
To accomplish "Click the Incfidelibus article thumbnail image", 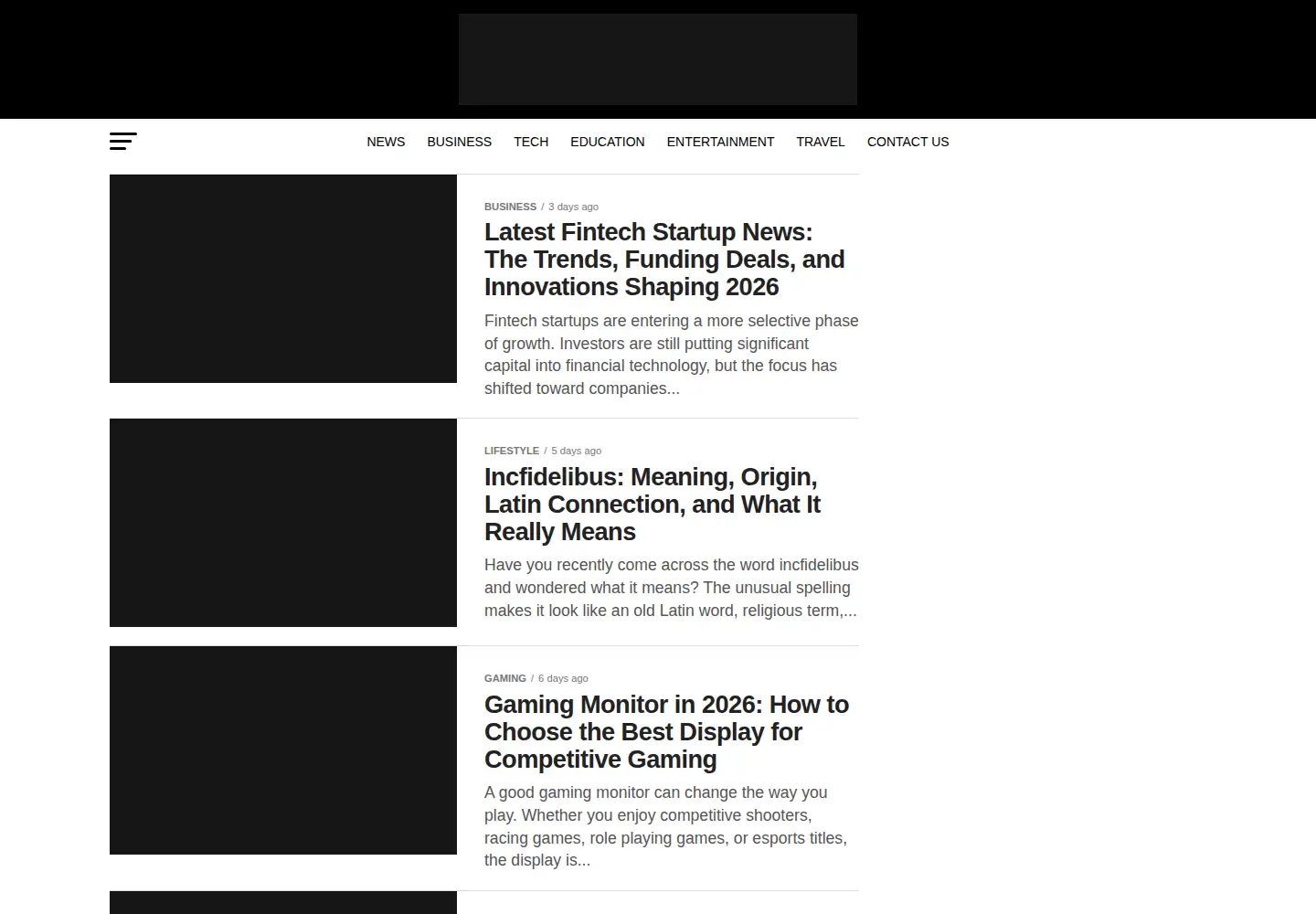I will click(283, 523).
